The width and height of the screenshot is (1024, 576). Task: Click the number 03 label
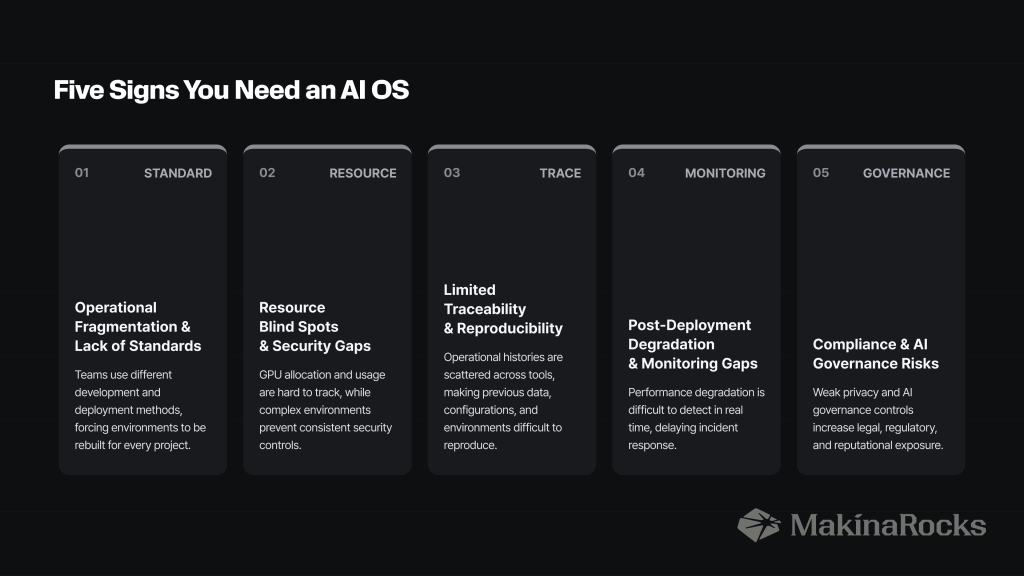point(452,172)
